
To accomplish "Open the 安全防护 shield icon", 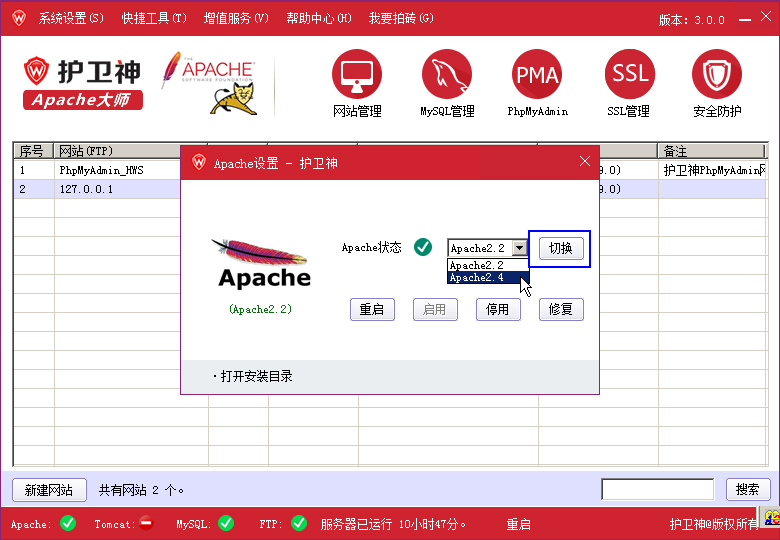I will (717, 74).
